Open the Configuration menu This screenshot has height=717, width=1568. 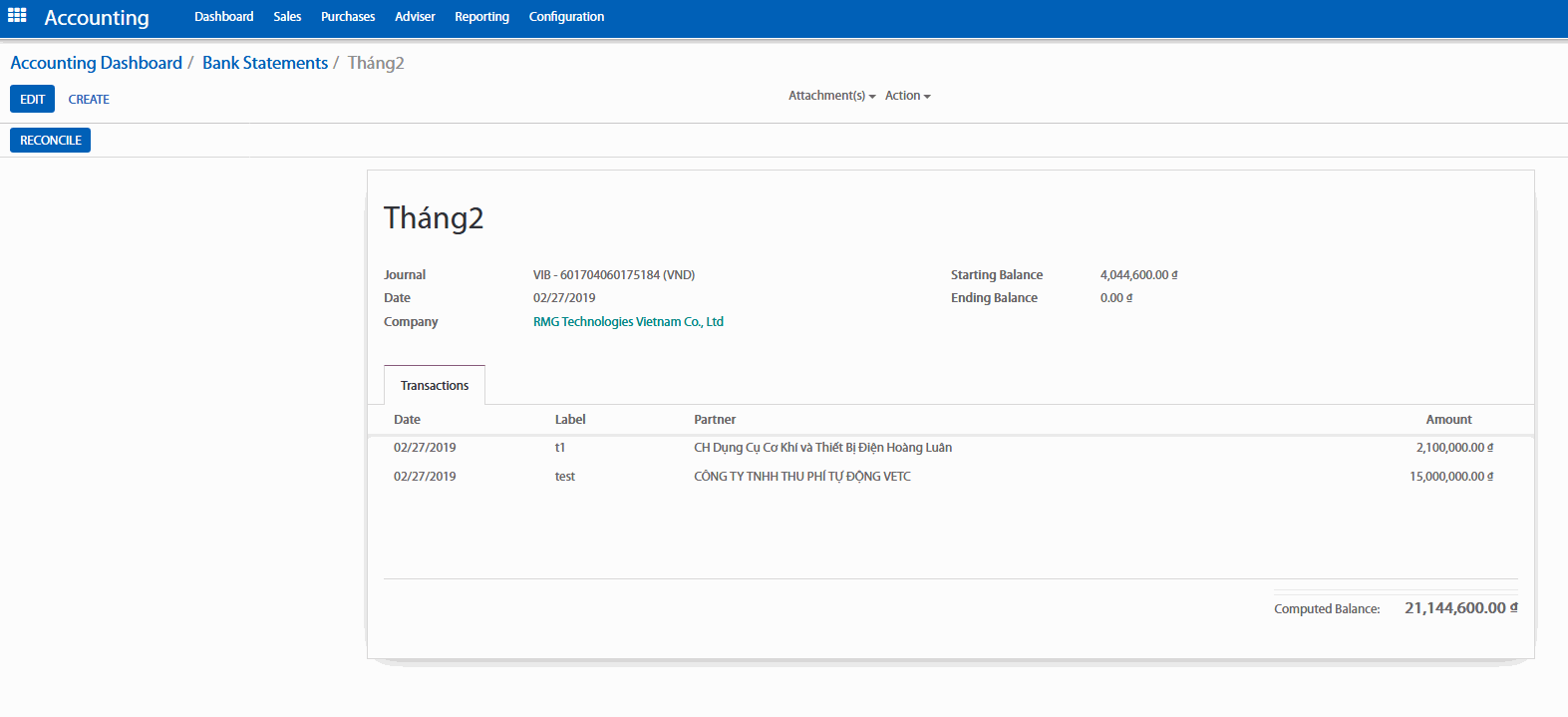(566, 17)
